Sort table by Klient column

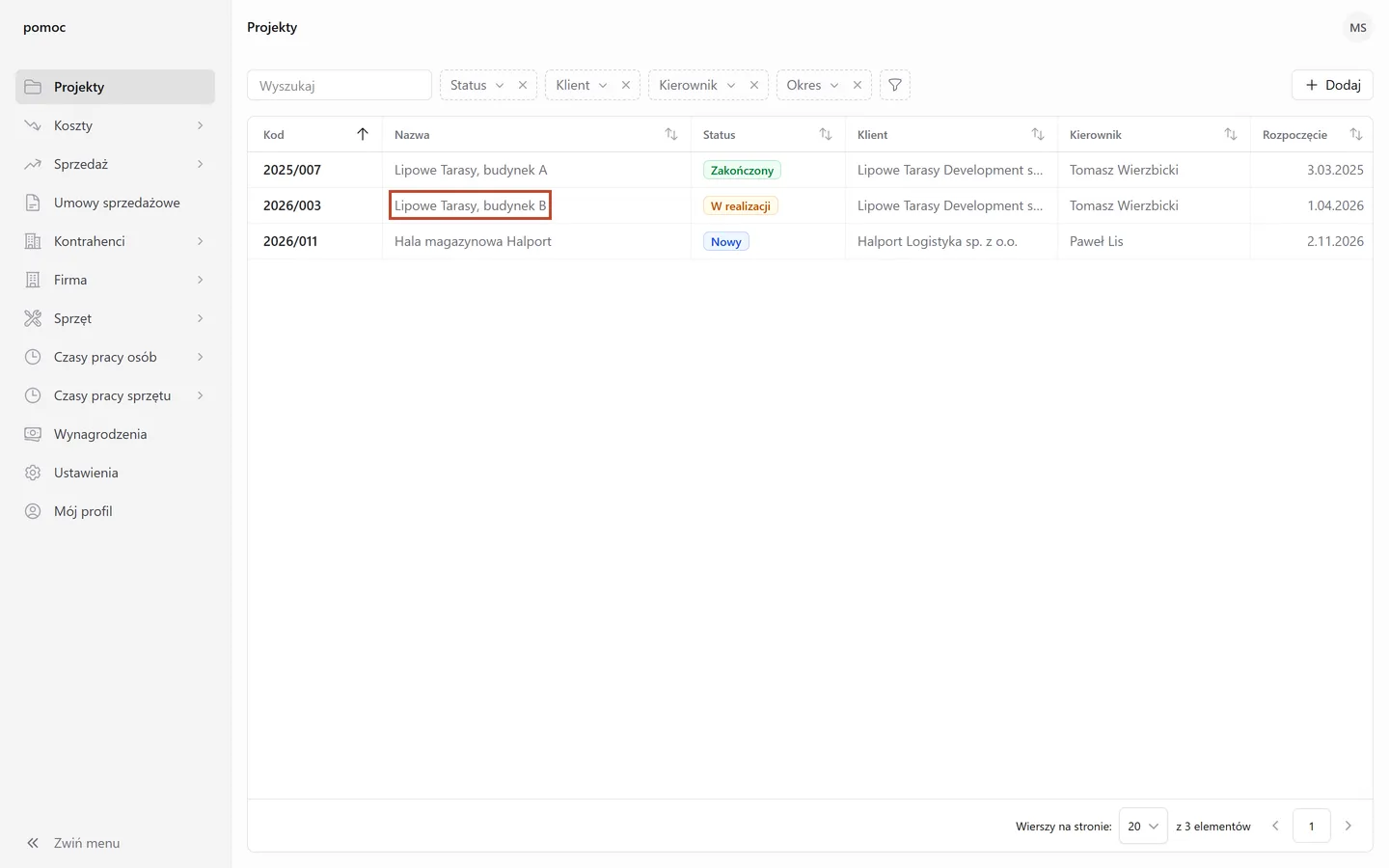[1038, 134]
